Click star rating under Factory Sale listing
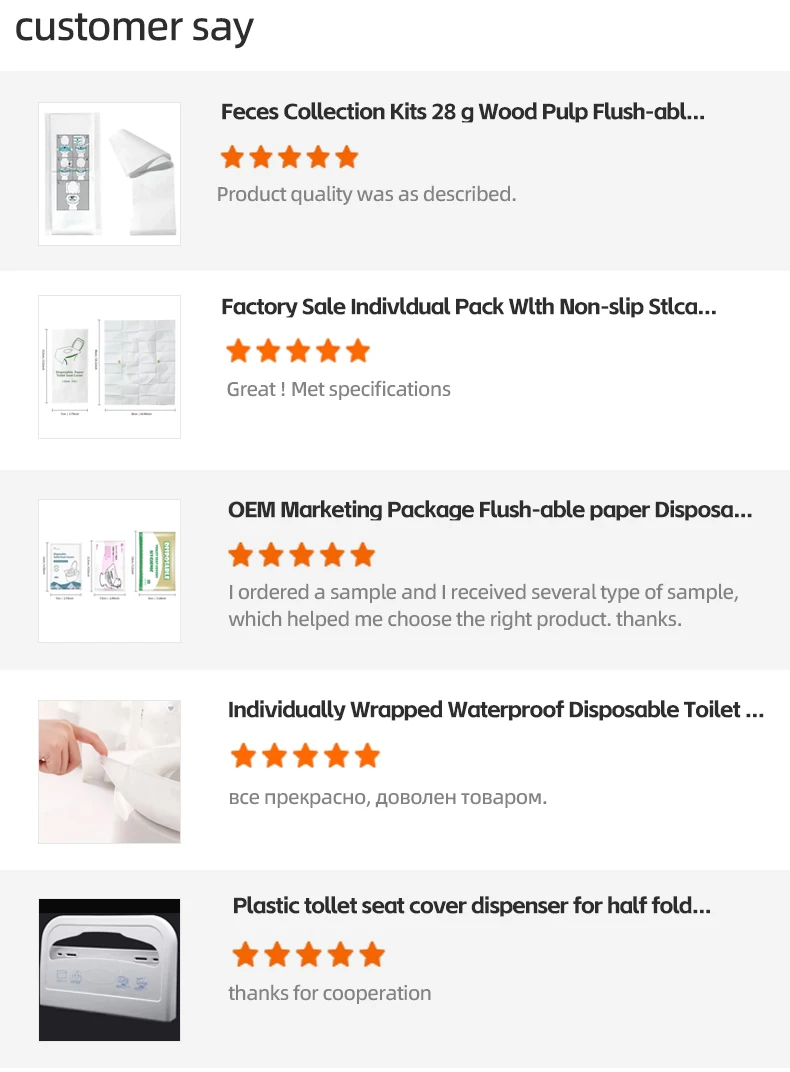 click(x=298, y=351)
